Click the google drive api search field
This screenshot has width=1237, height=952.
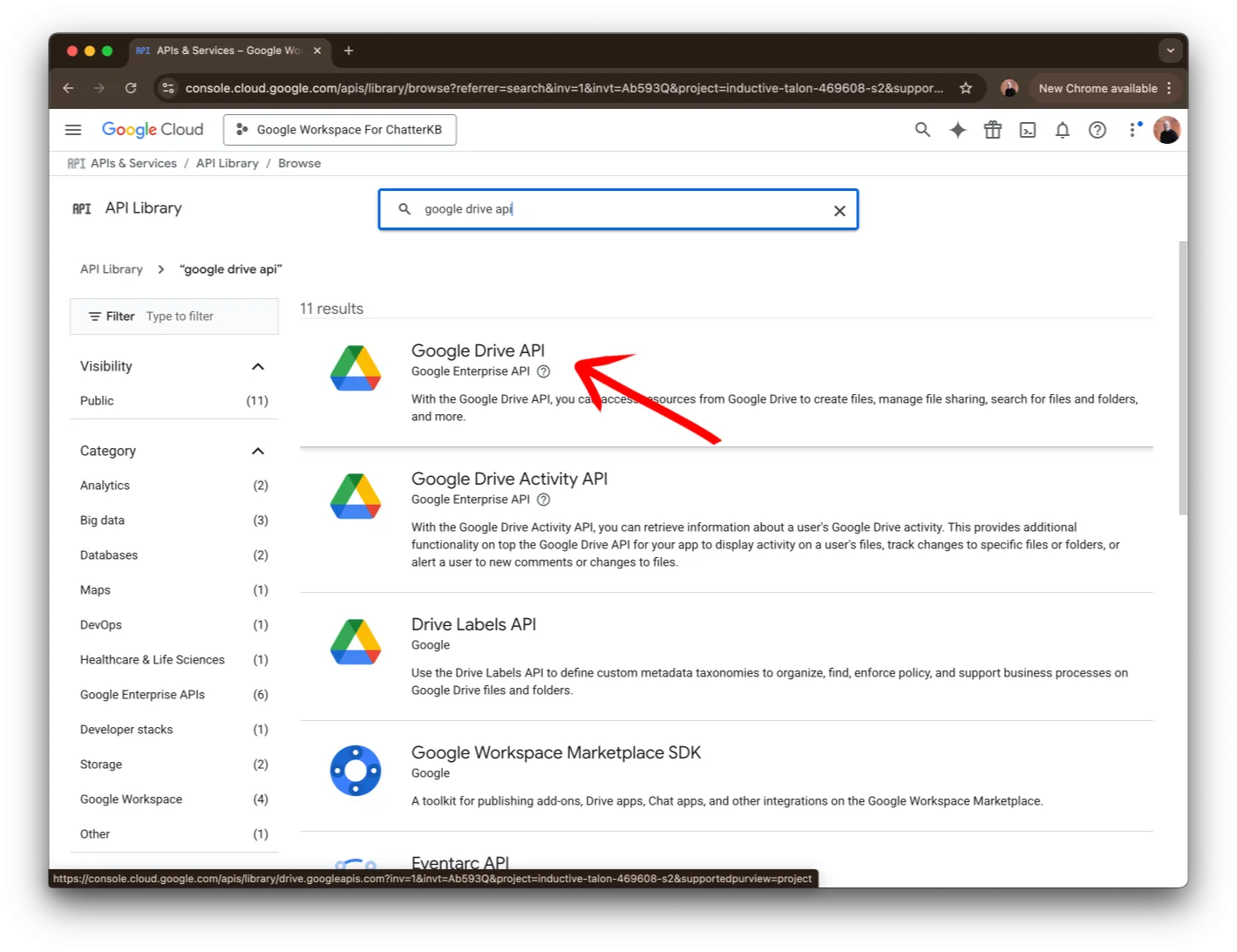click(x=618, y=210)
